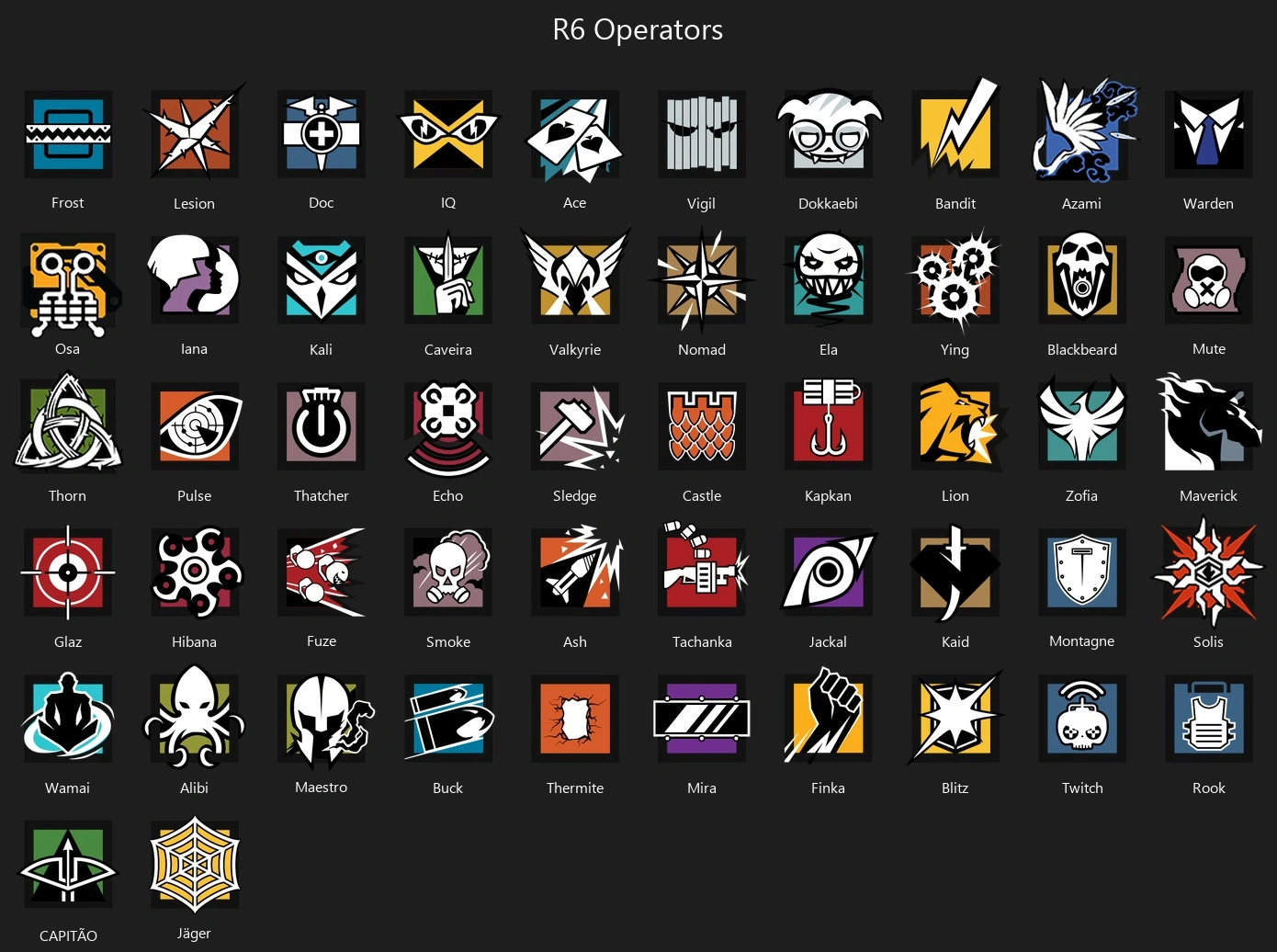Select the Frost operator icon
Image resolution: width=1277 pixels, height=952 pixels.
[x=68, y=134]
